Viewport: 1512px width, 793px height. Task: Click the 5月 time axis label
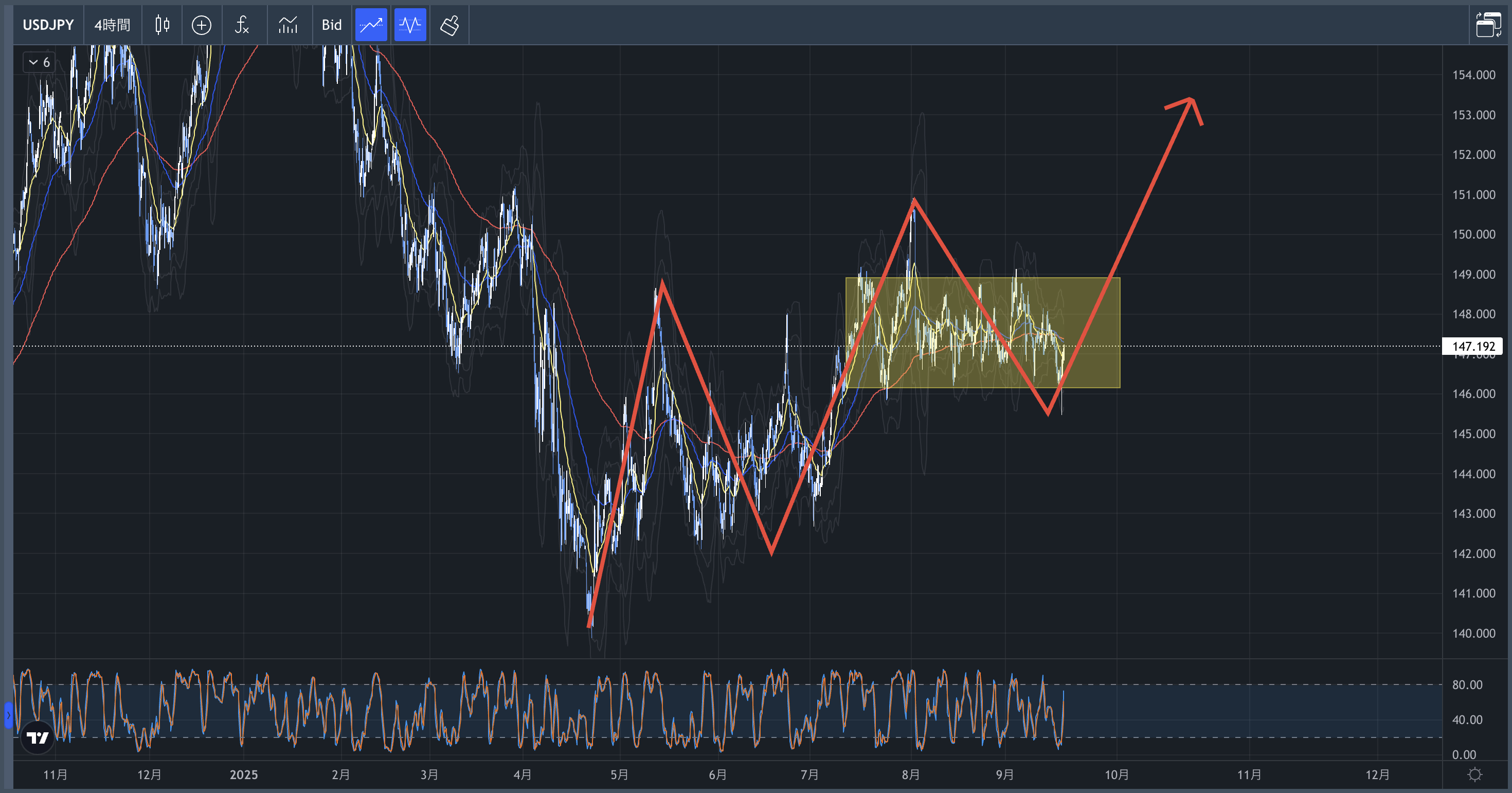pyautogui.click(x=619, y=775)
